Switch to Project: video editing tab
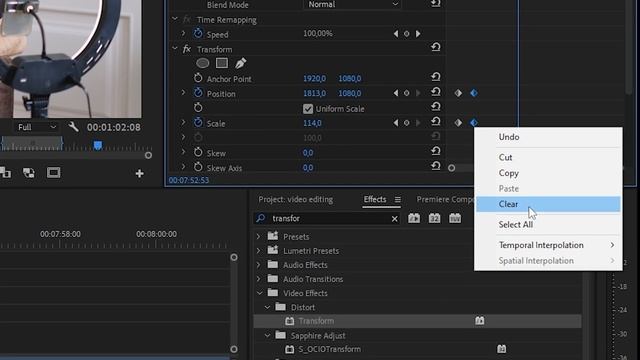 (x=296, y=199)
